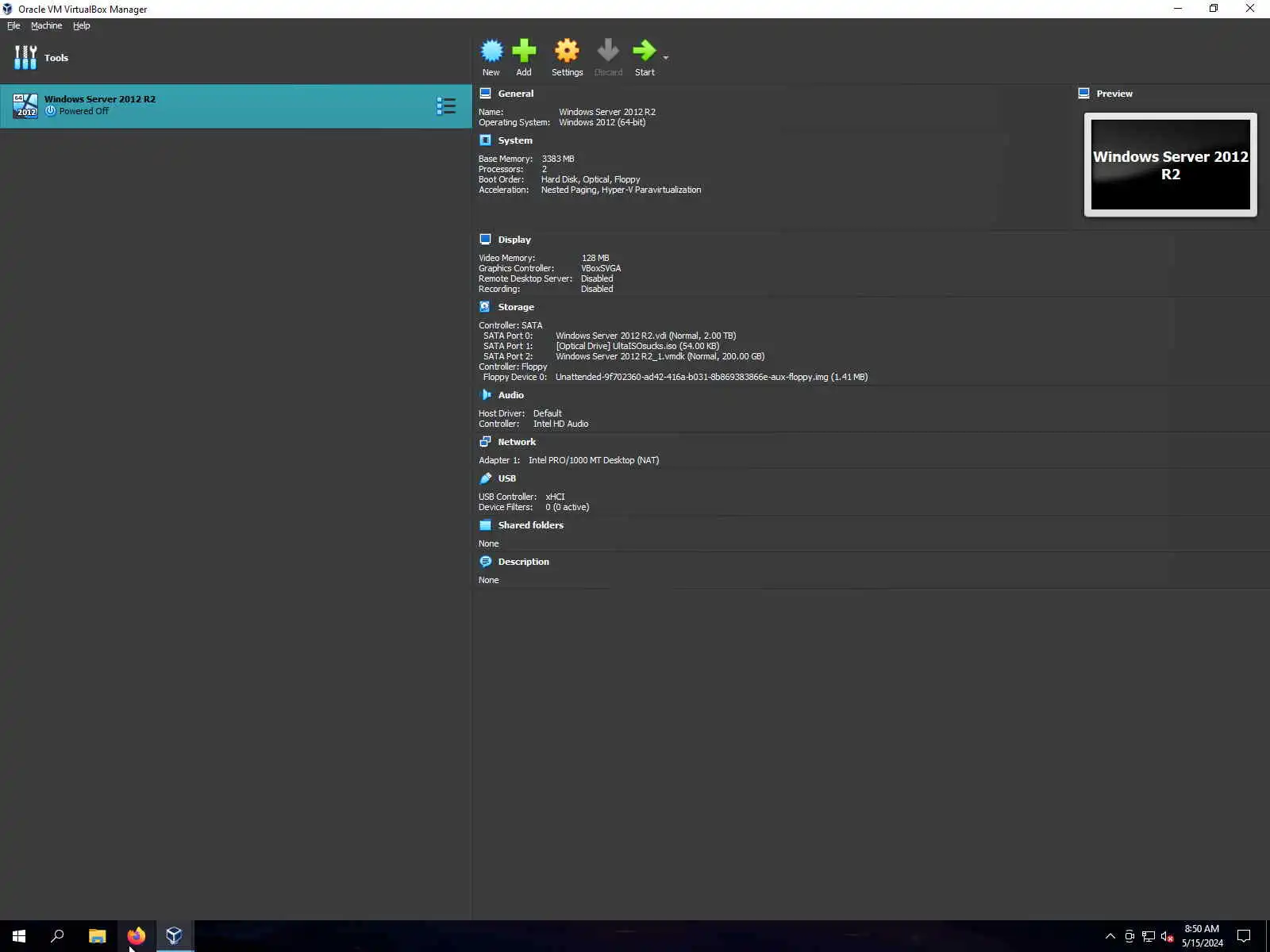Click the Unattended floppy image entry
This screenshot has width=1270, height=952.
click(x=711, y=377)
